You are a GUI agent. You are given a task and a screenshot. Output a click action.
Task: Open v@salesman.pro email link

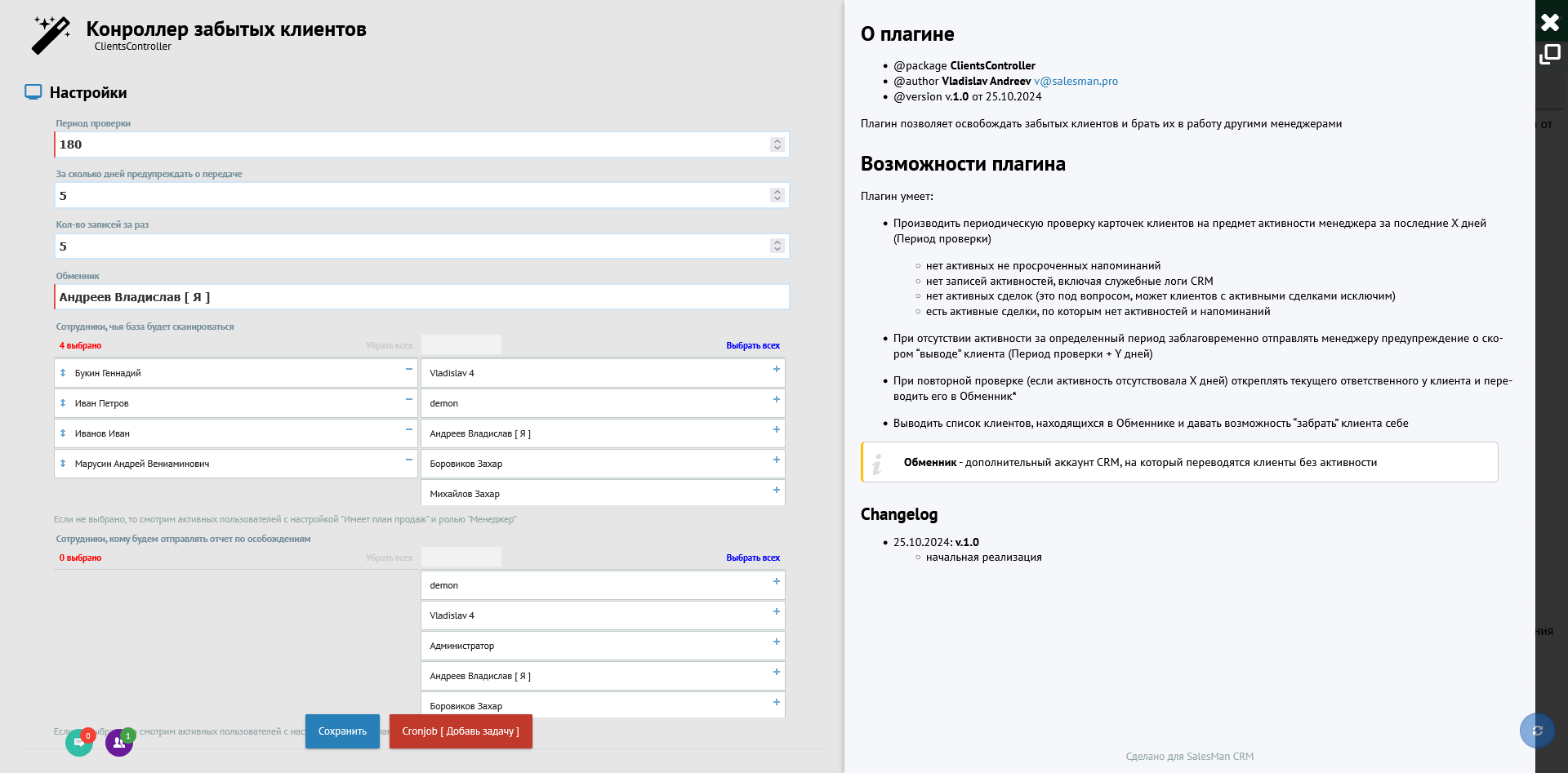(1076, 82)
